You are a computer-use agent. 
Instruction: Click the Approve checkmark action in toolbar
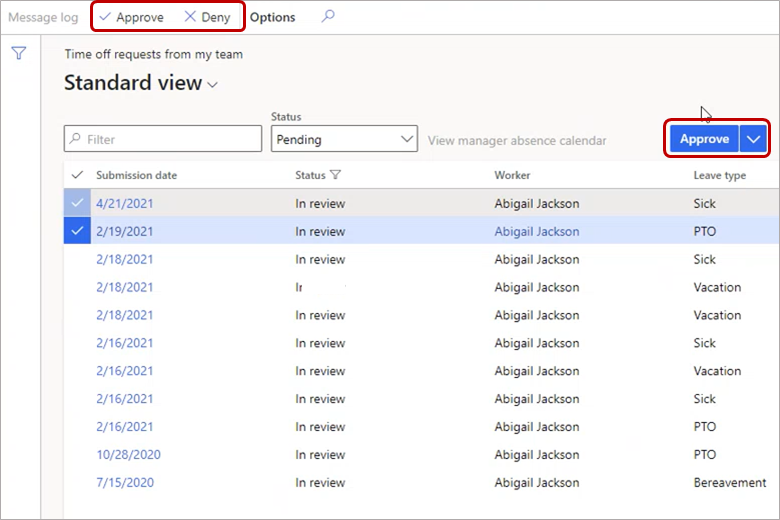click(131, 17)
